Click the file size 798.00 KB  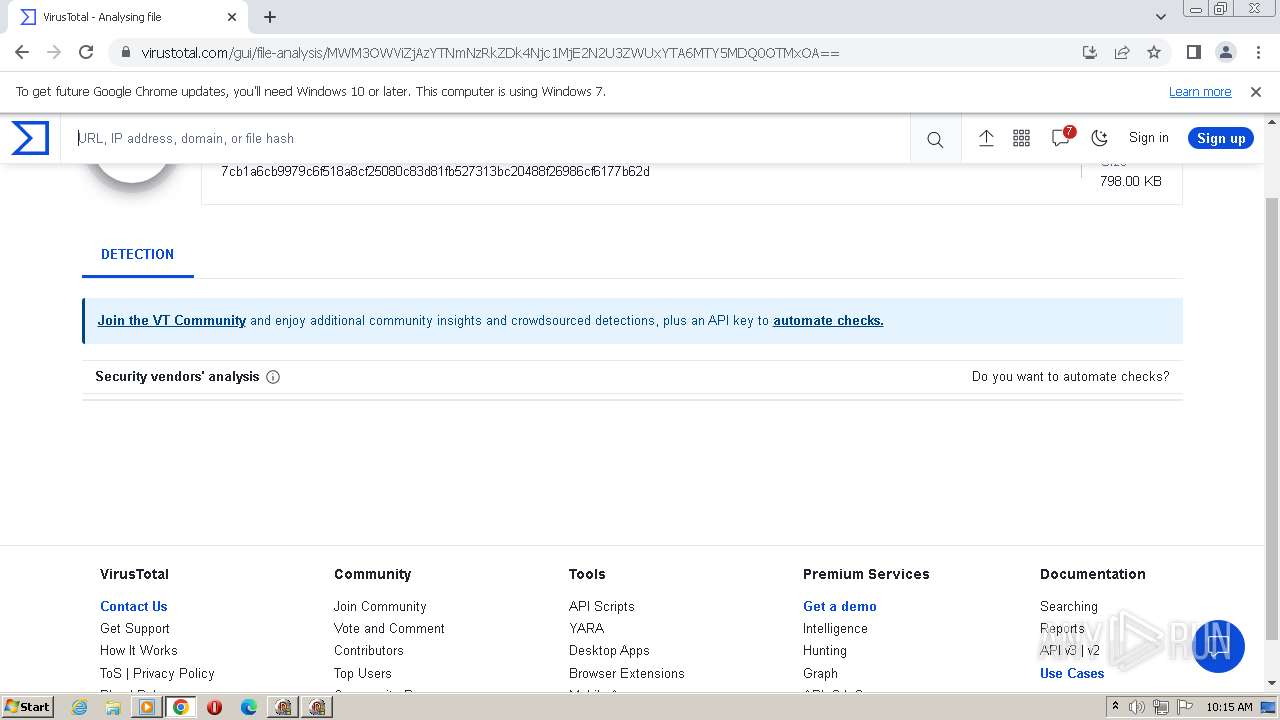(x=1131, y=181)
